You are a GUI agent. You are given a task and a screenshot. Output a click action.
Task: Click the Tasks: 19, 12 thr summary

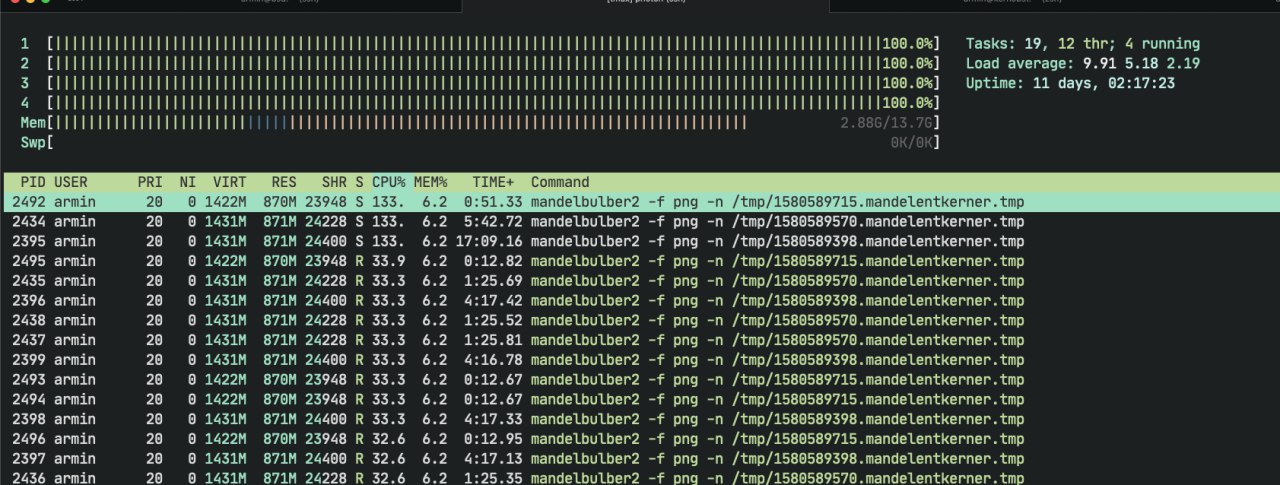(1083, 44)
